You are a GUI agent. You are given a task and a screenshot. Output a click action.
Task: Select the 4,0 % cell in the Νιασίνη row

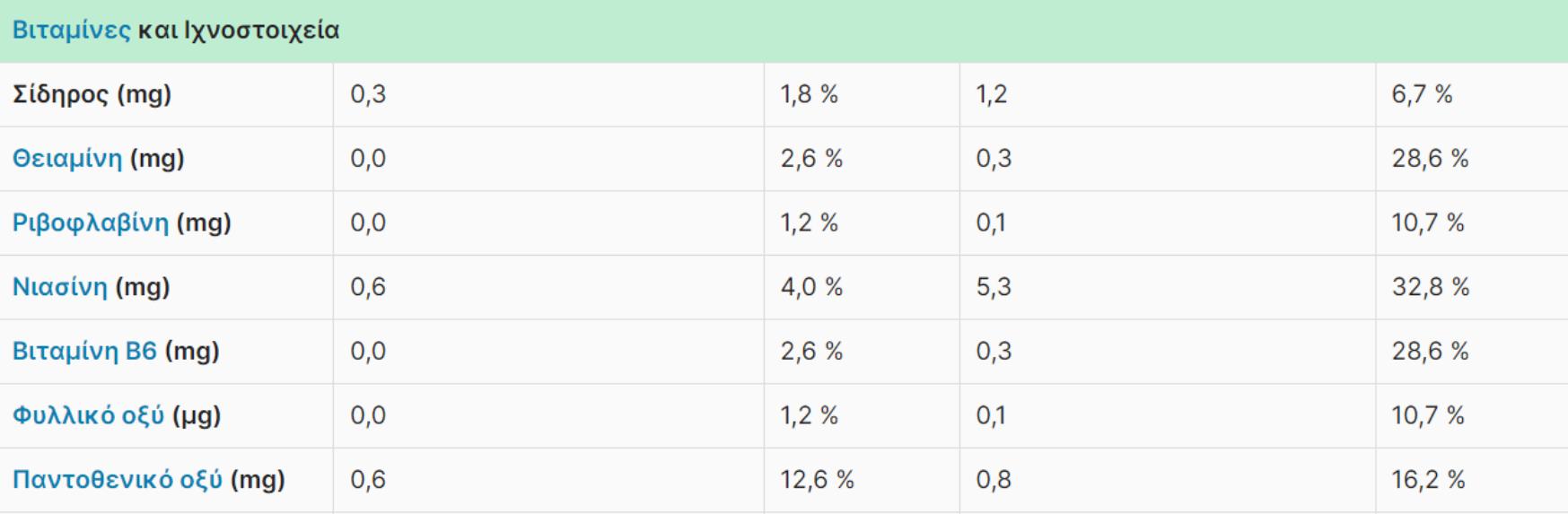(811, 287)
